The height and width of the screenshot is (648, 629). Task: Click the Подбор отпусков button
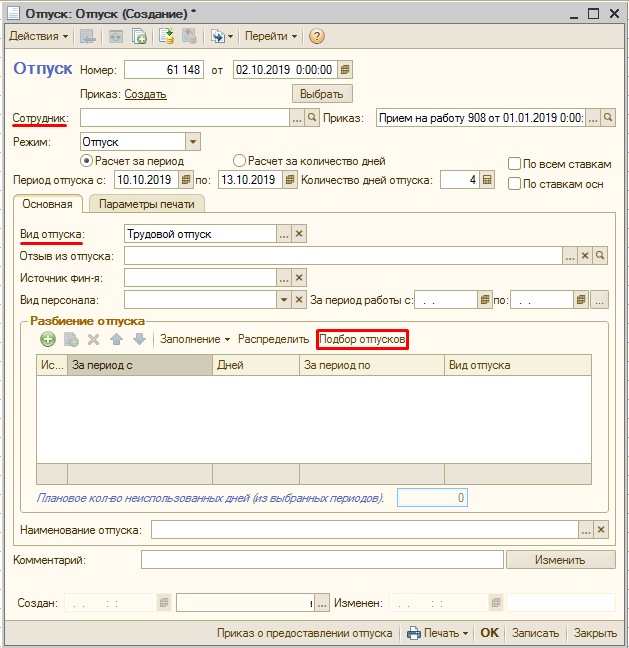[x=362, y=340]
